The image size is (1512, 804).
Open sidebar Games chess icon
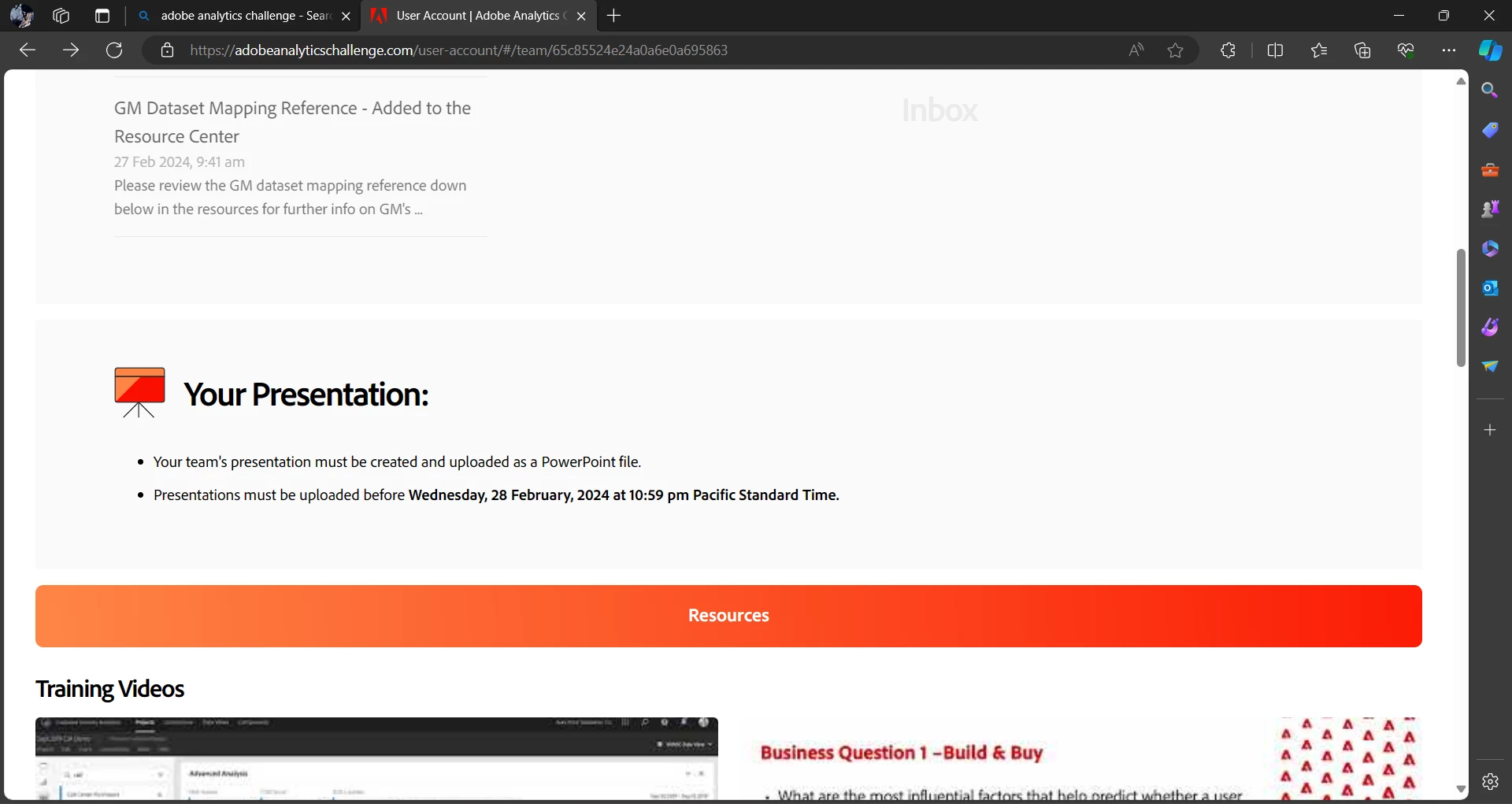[1490, 209]
